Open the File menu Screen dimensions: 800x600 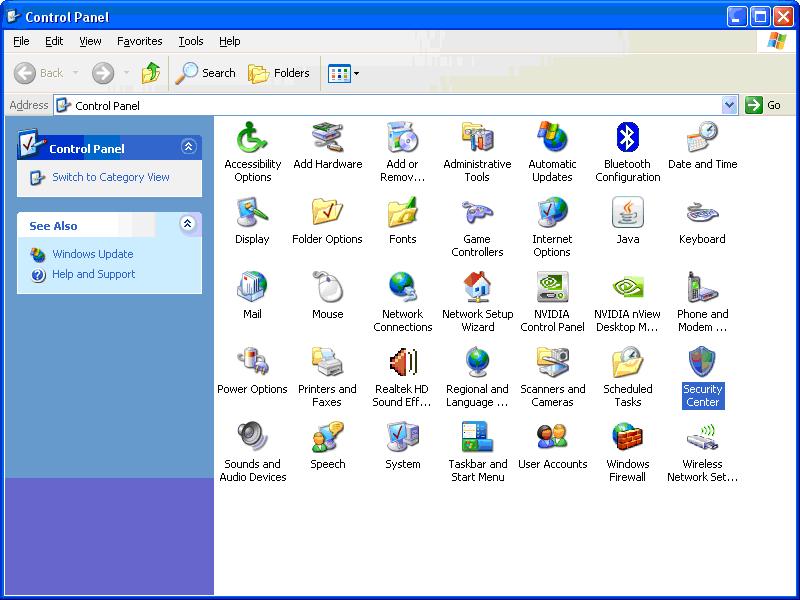[21, 41]
